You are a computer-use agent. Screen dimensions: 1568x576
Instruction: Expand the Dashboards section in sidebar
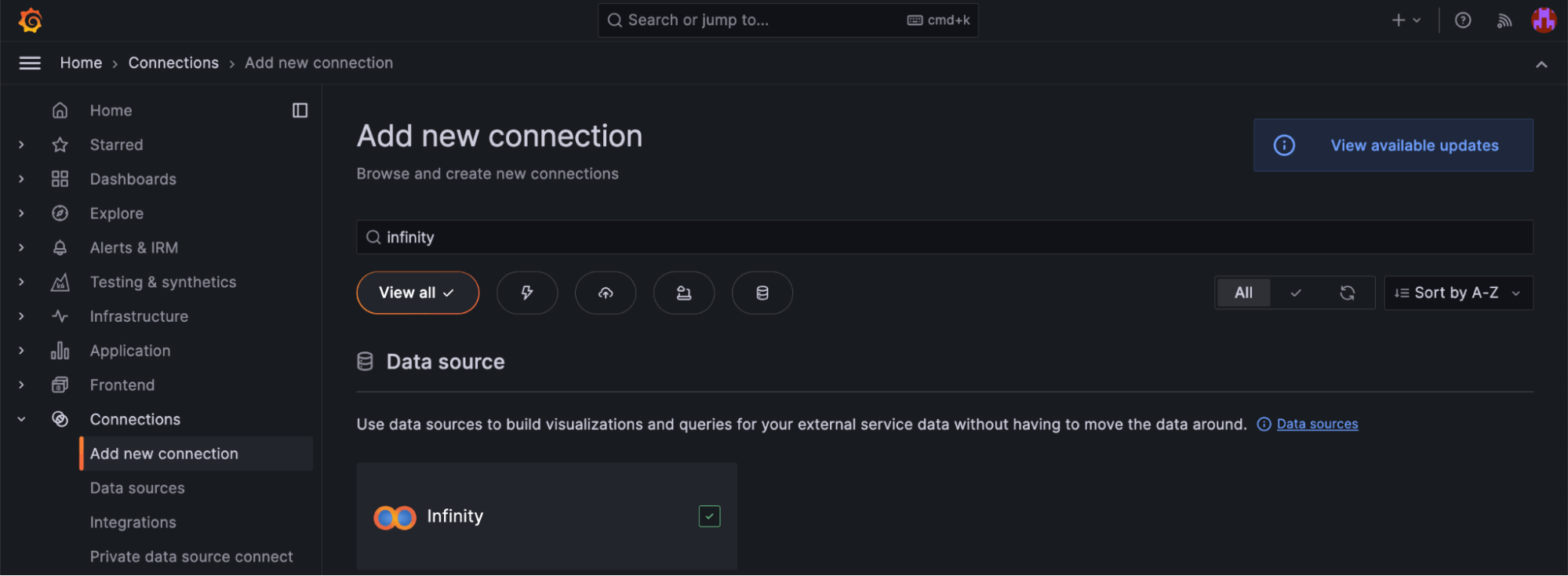pos(21,179)
